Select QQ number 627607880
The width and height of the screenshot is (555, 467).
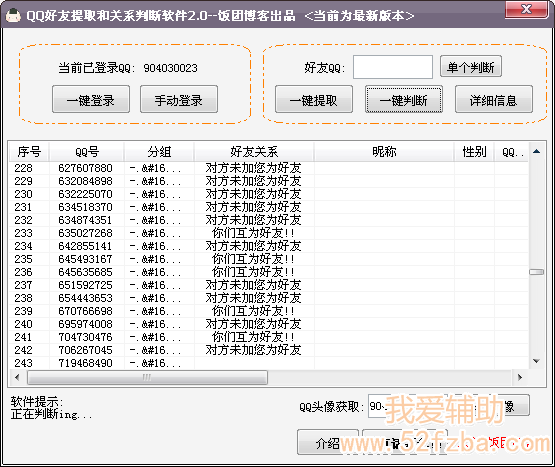pyautogui.click(x=85, y=168)
